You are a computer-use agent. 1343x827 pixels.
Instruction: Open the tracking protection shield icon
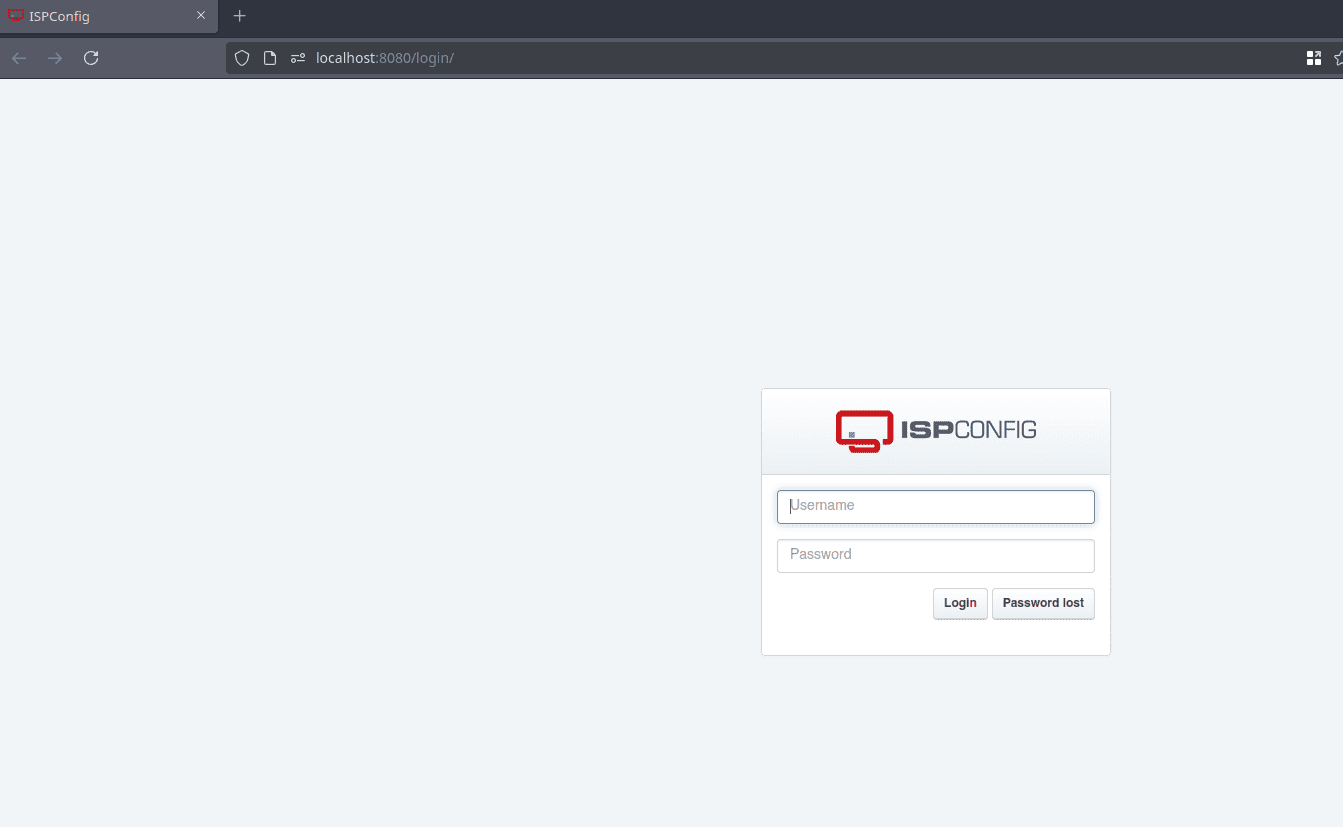pyautogui.click(x=241, y=58)
